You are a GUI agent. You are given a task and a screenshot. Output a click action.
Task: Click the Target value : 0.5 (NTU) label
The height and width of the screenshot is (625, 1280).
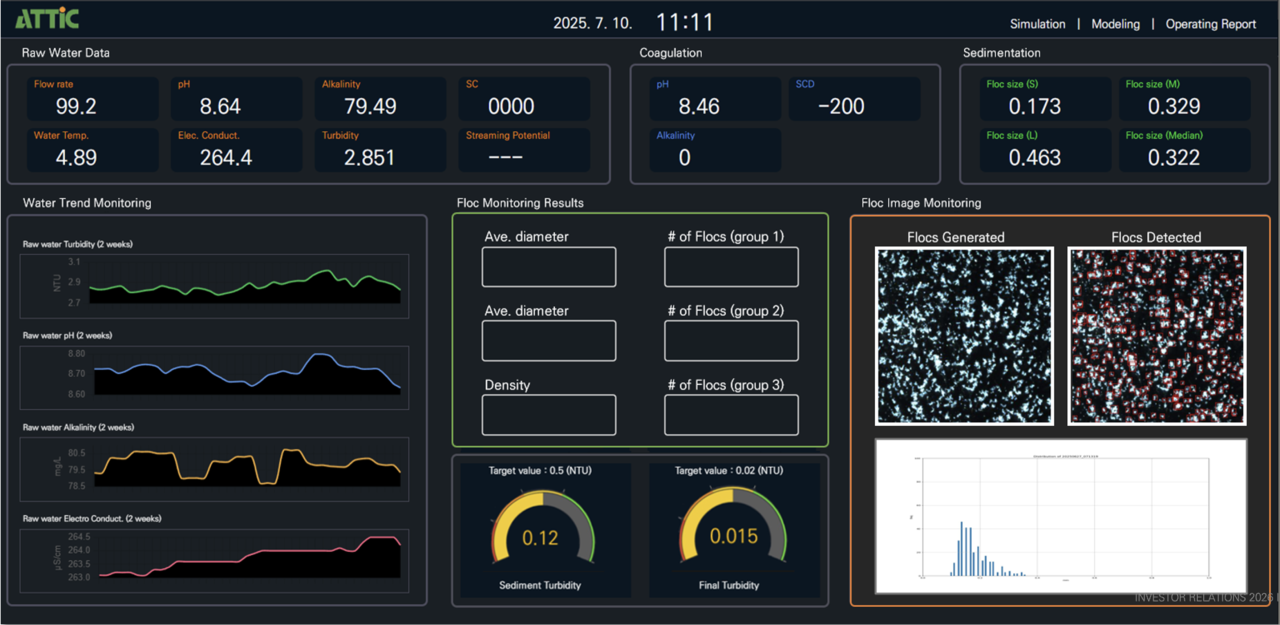(x=541, y=470)
